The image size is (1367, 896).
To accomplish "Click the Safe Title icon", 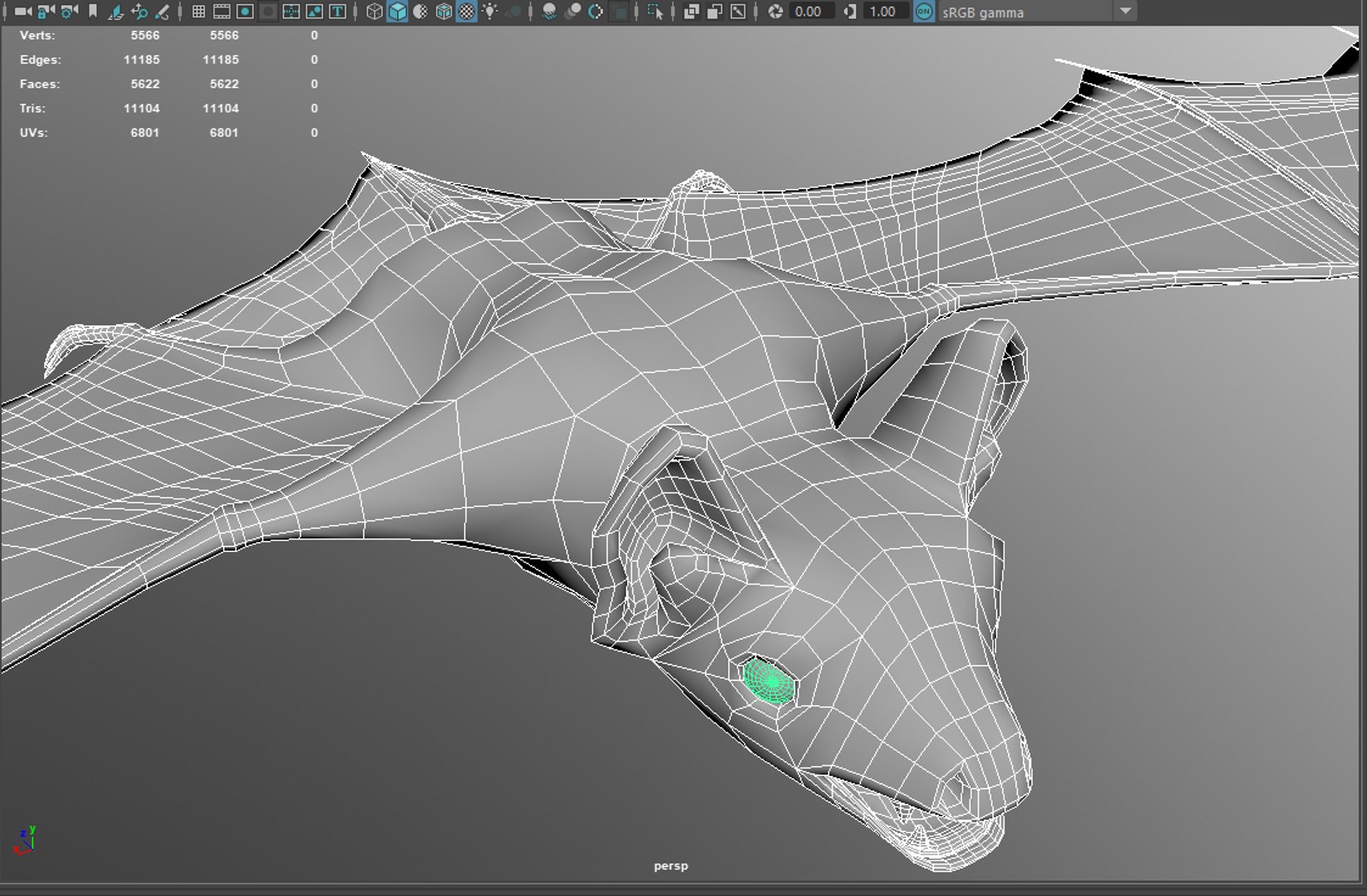I will [338, 12].
